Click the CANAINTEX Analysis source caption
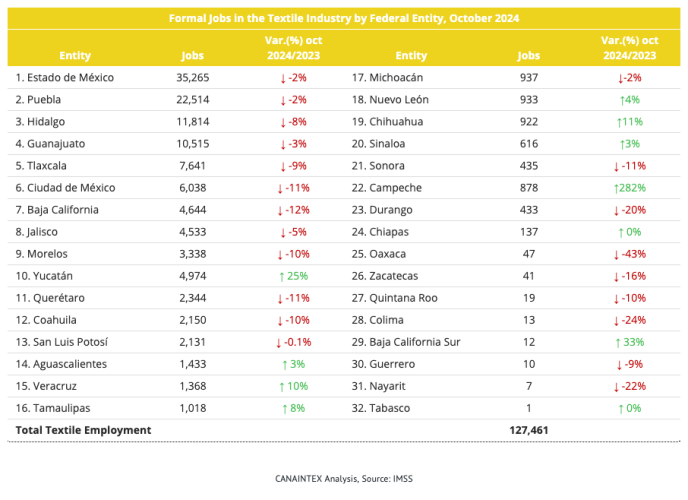This screenshot has height=500, width=688. tap(344, 479)
